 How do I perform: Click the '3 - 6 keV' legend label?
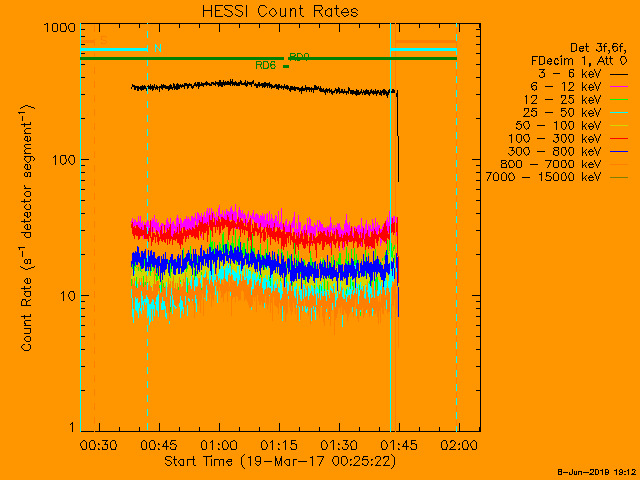570,74
